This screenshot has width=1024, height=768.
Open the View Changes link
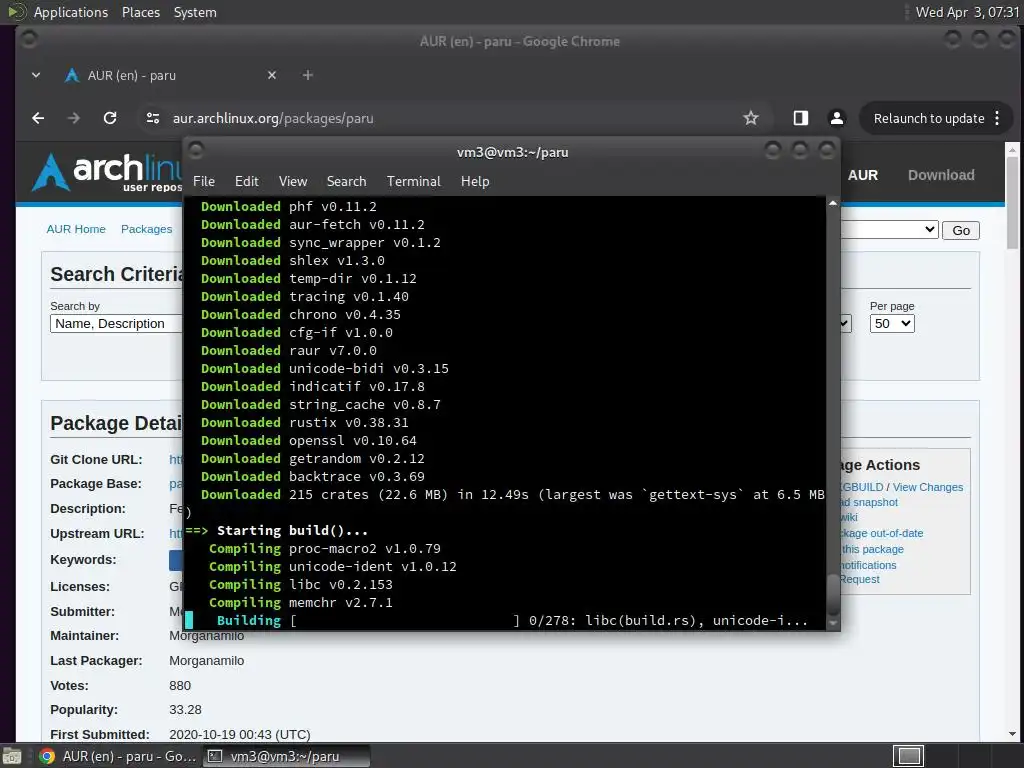[x=927, y=487]
